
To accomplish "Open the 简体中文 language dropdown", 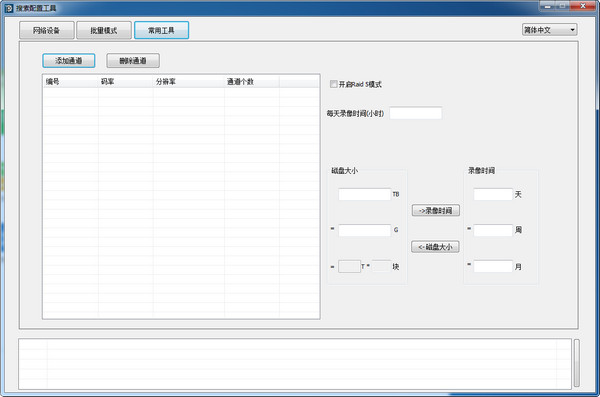I will [549, 30].
